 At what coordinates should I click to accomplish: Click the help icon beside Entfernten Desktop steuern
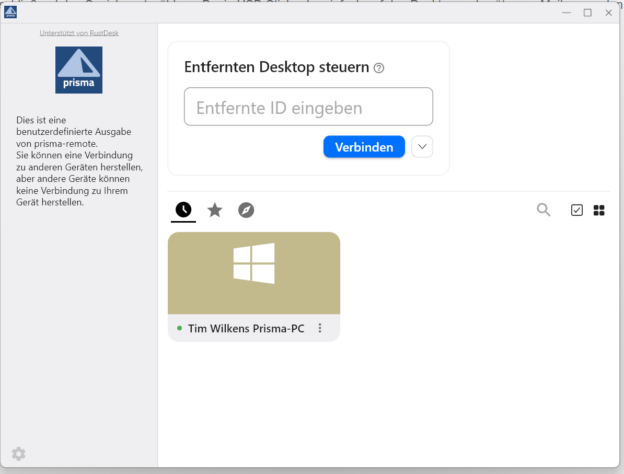tap(379, 68)
